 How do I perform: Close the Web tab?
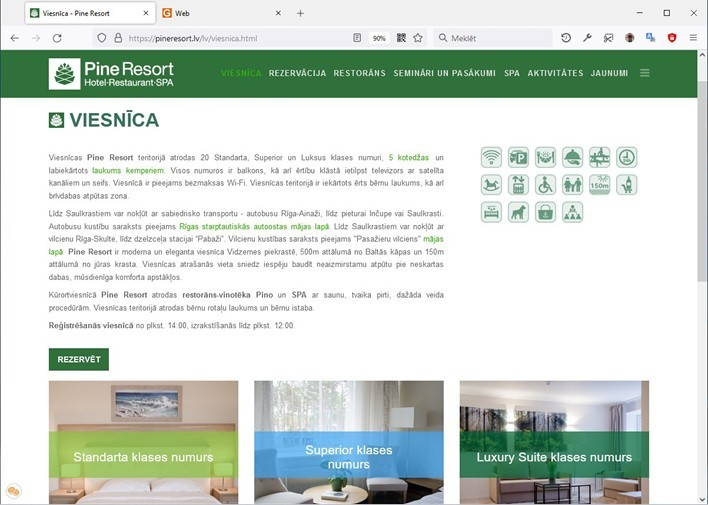tap(278, 13)
